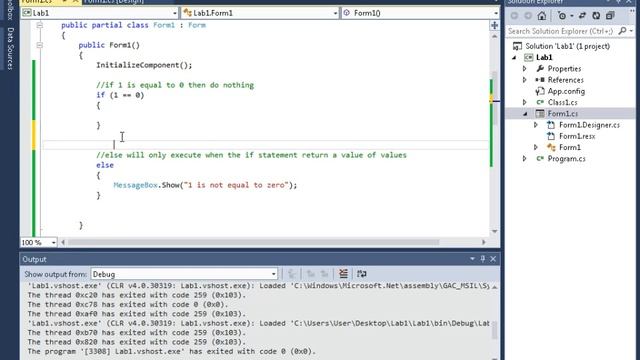The height and width of the screenshot is (360, 640).
Task: Click the Form1 class icon in tree
Action: pyautogui.click(x=551, y=147)
